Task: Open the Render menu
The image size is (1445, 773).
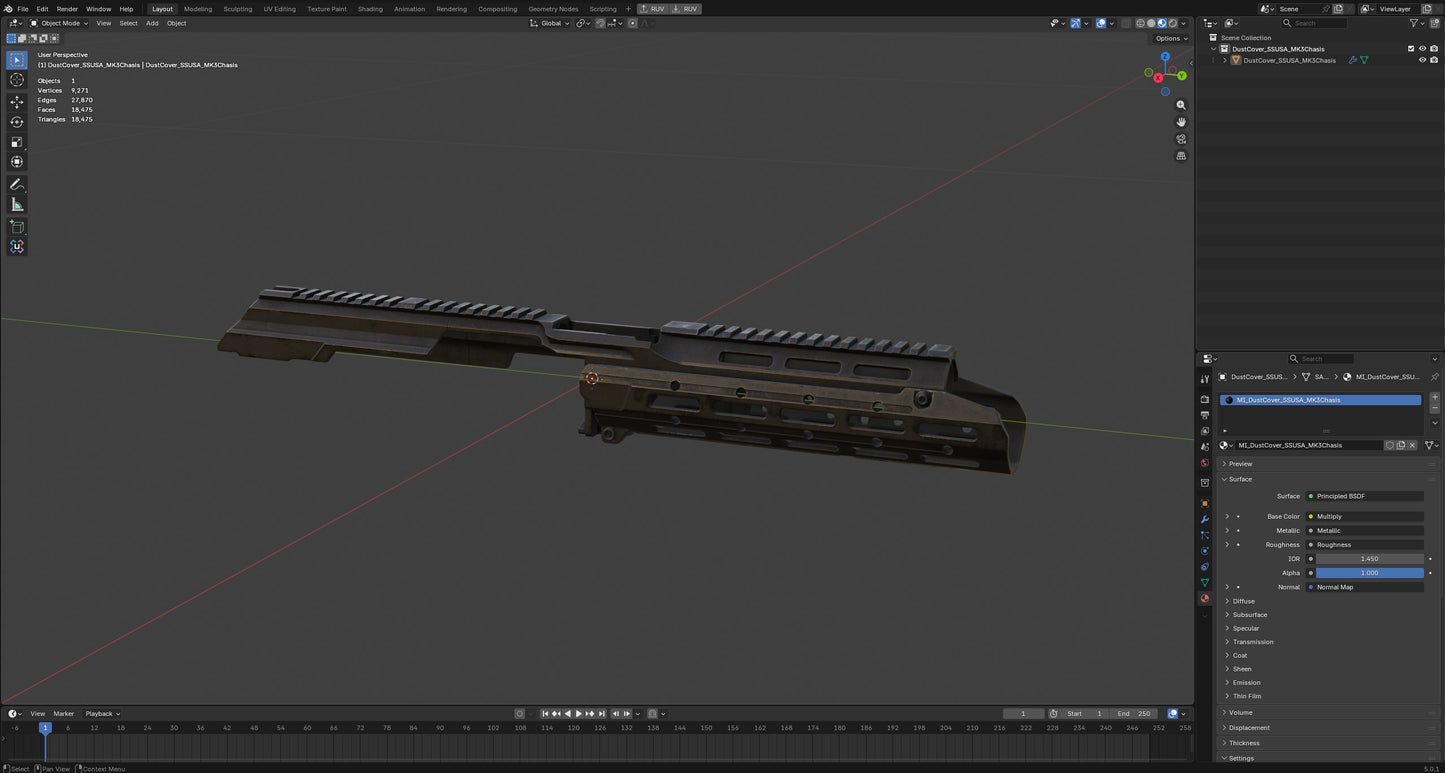Action: pyautogui.click(x=67, y=9)
